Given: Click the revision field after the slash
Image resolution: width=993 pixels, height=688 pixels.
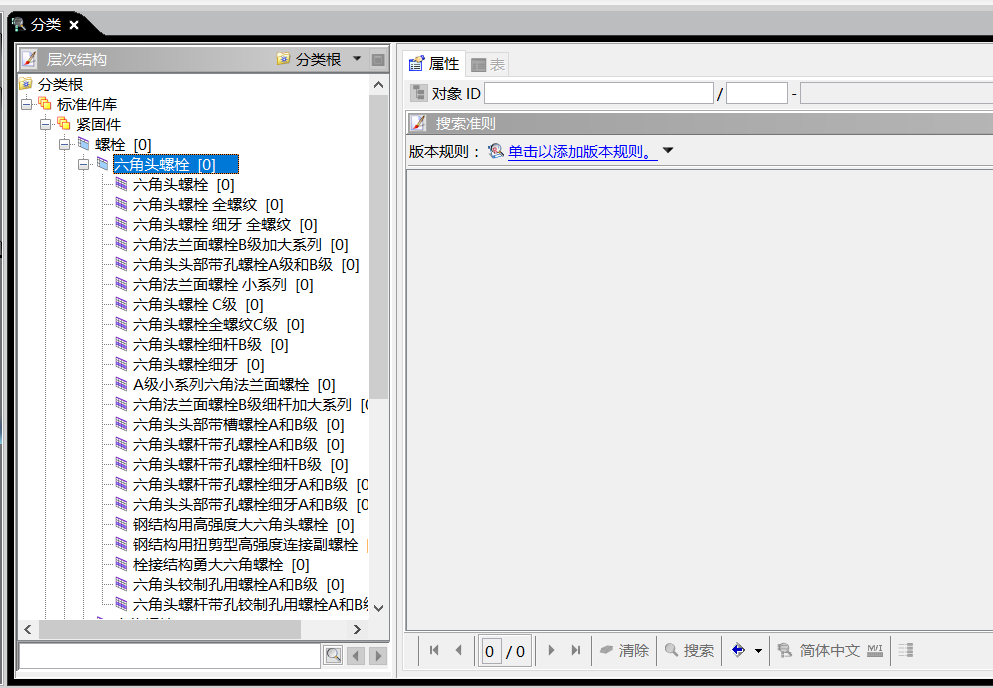Looking at the screenshot, I should 757,93.
